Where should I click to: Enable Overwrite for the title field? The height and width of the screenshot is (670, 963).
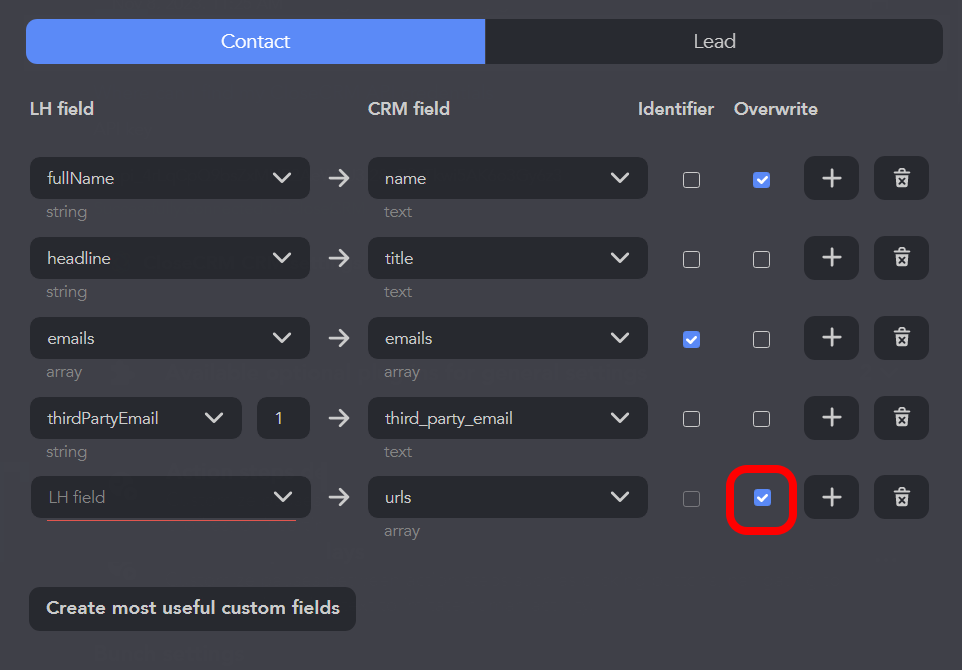click(761, 260)
